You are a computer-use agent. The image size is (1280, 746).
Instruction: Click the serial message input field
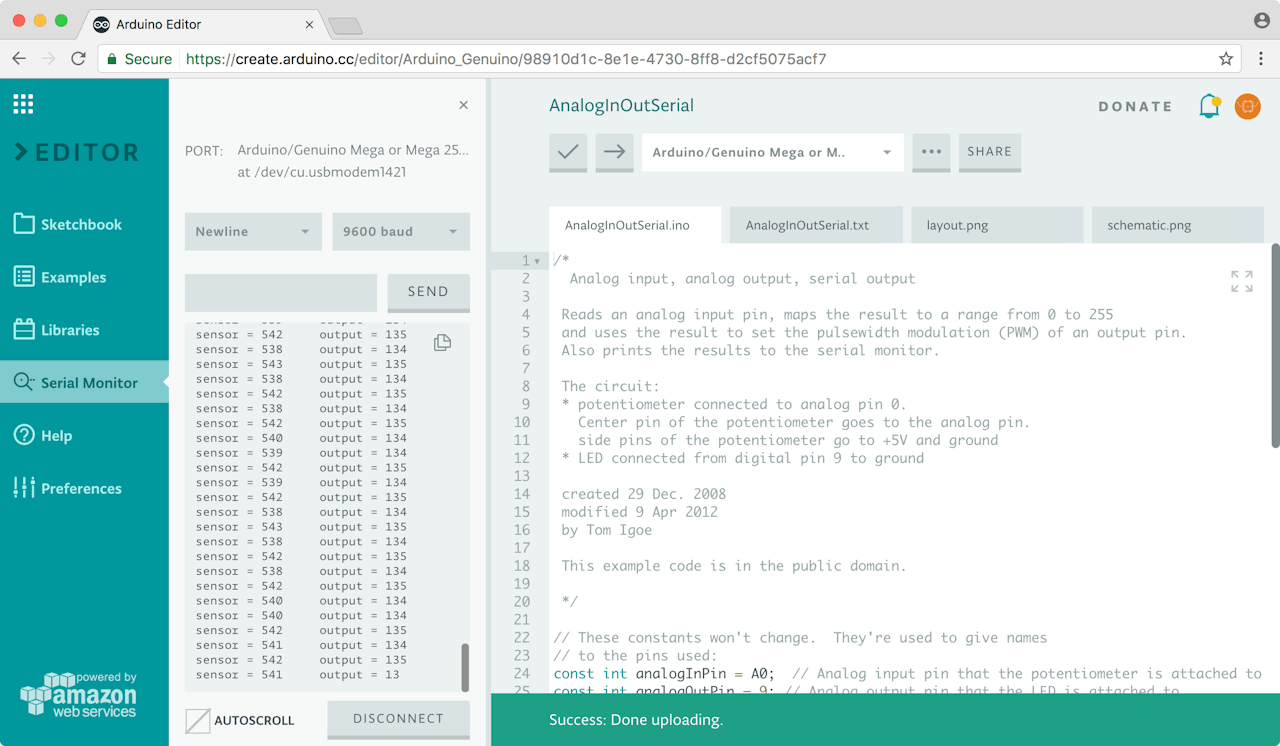click(281, 292)
